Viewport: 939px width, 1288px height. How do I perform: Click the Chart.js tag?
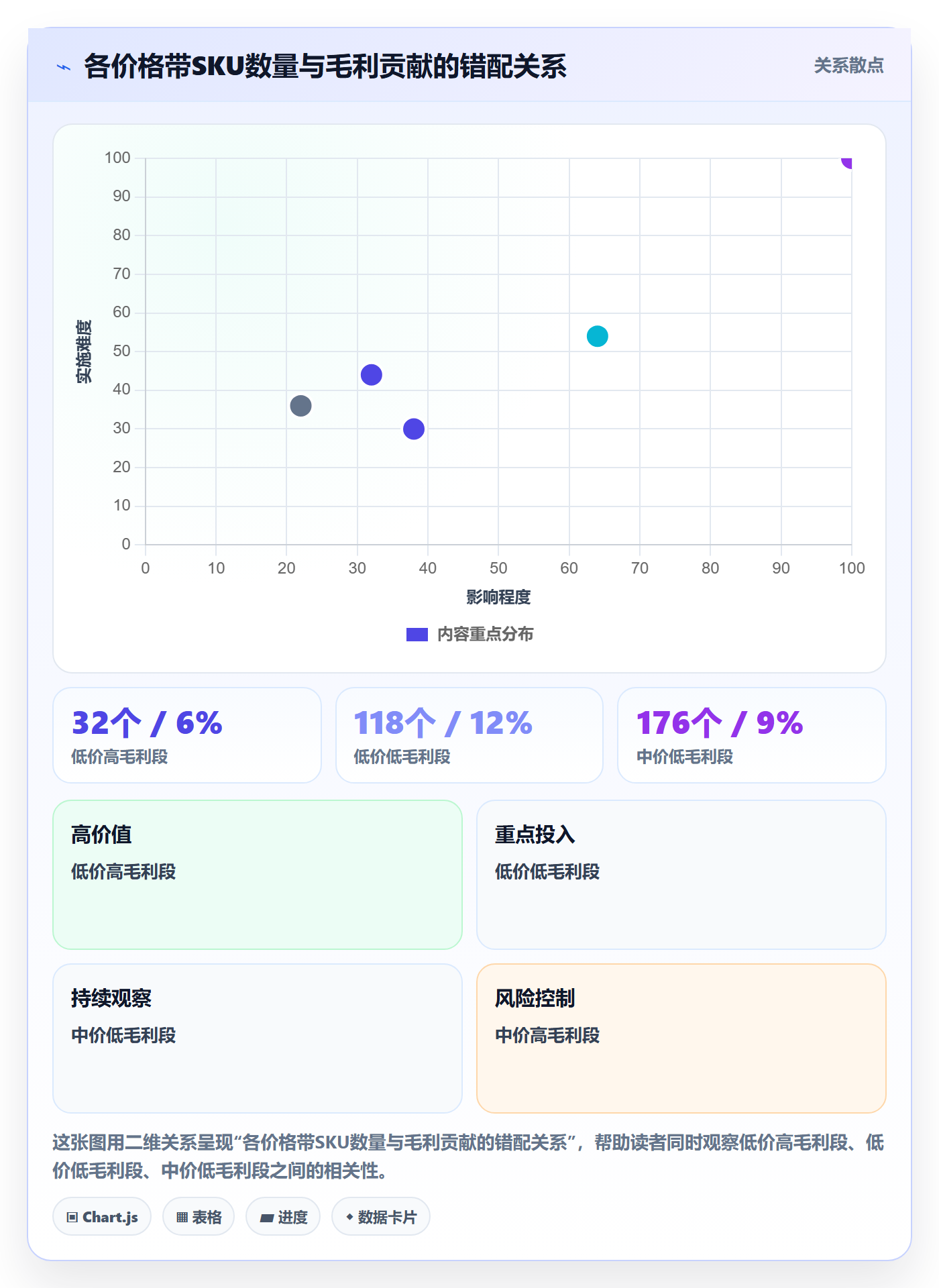(102, 1216)
